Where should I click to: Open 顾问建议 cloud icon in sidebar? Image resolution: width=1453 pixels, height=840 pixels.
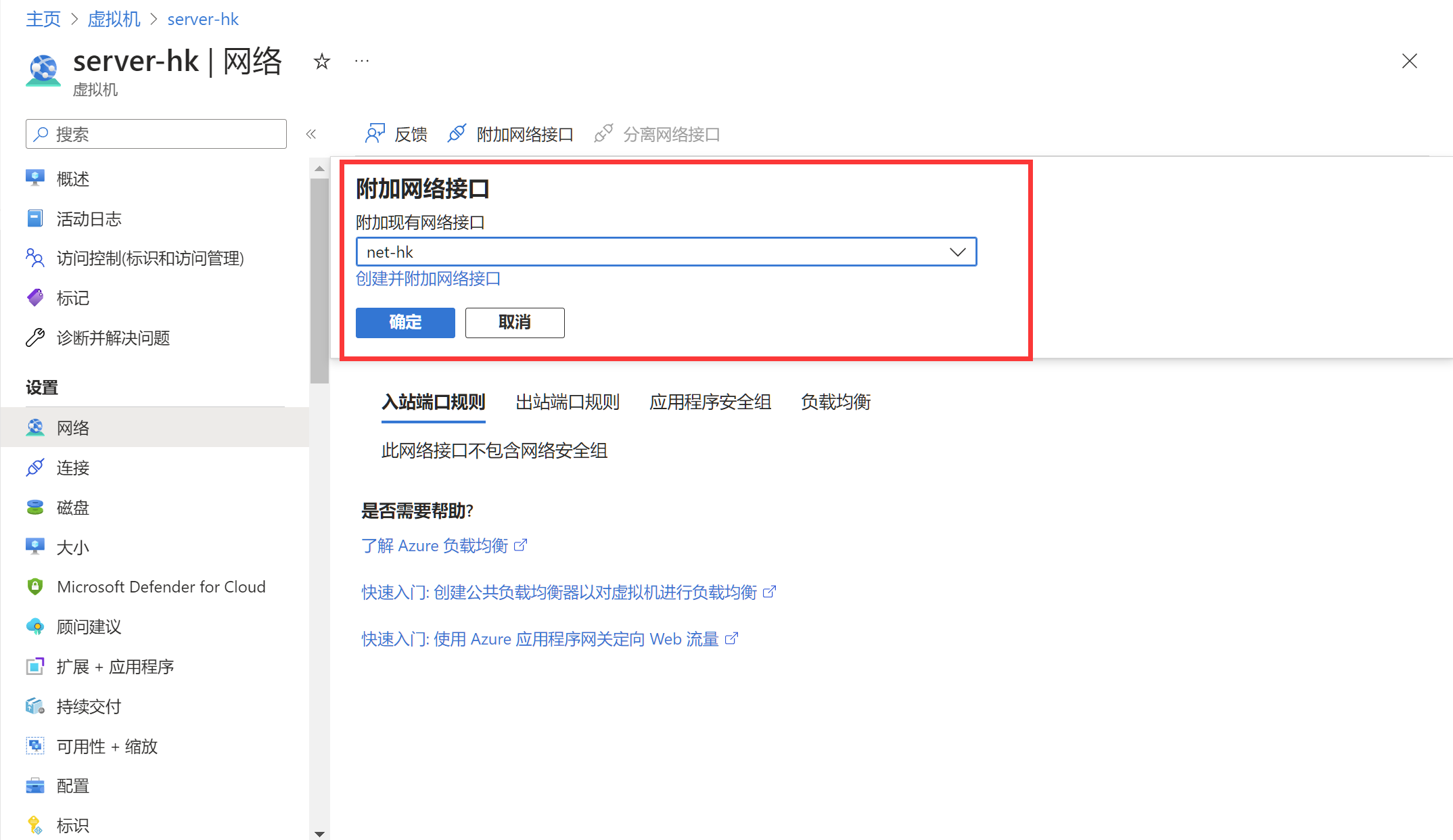[35, 626]
